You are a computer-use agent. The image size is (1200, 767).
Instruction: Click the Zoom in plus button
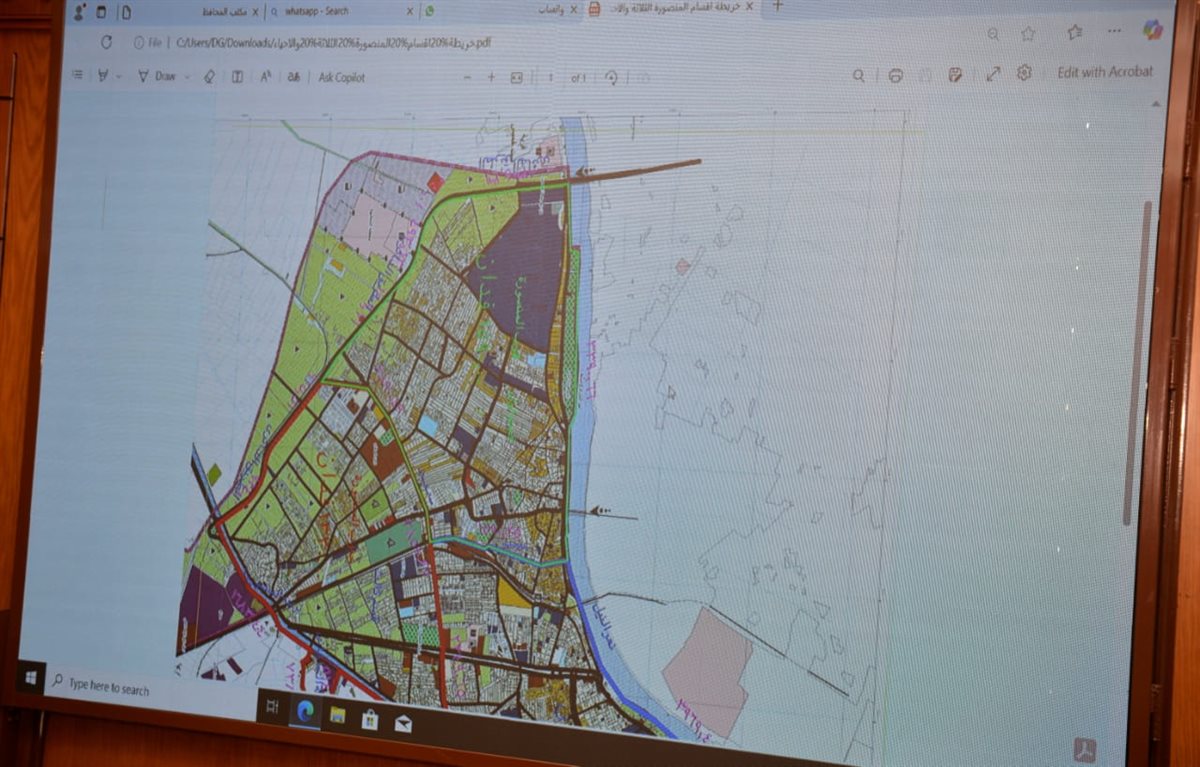click(x=491, y=77)
